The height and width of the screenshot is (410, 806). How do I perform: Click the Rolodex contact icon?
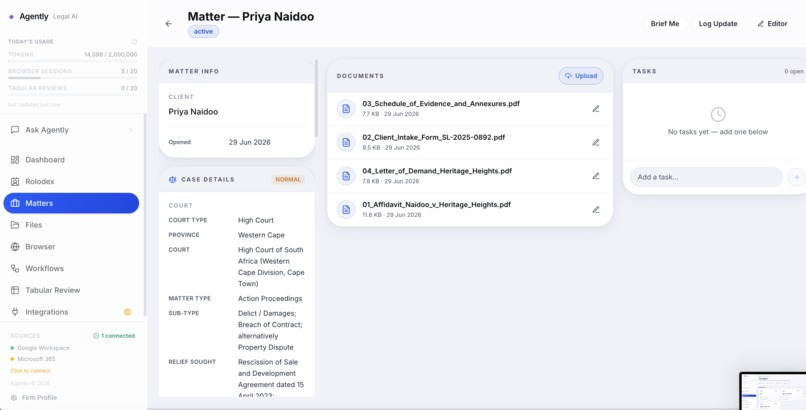(15, 181)
